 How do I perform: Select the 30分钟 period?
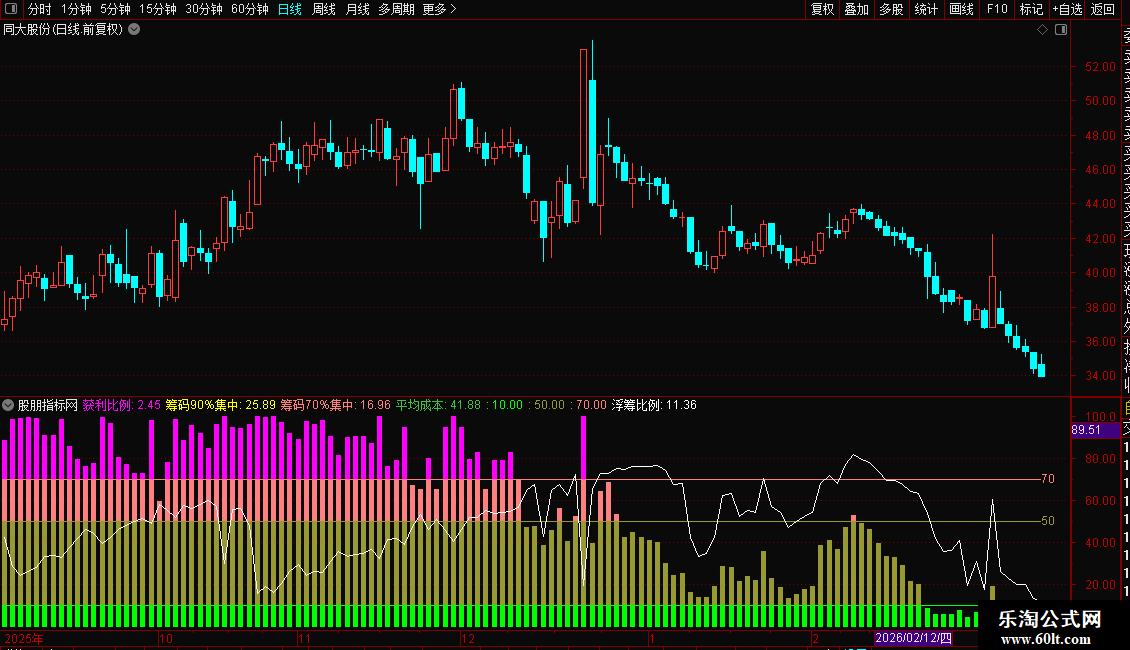click(x=204, y=9)
